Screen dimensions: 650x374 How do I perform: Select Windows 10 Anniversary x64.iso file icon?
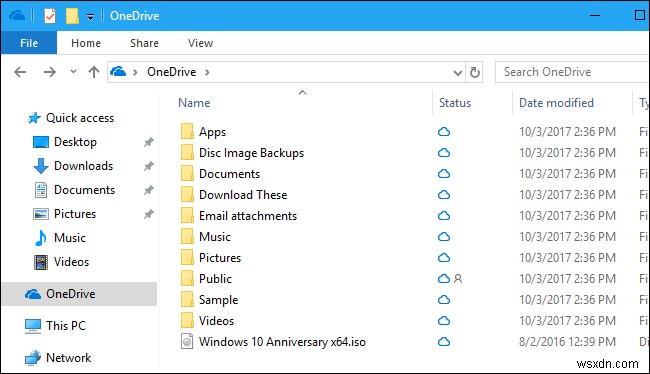pyautogui.click(x=187, y=342)
